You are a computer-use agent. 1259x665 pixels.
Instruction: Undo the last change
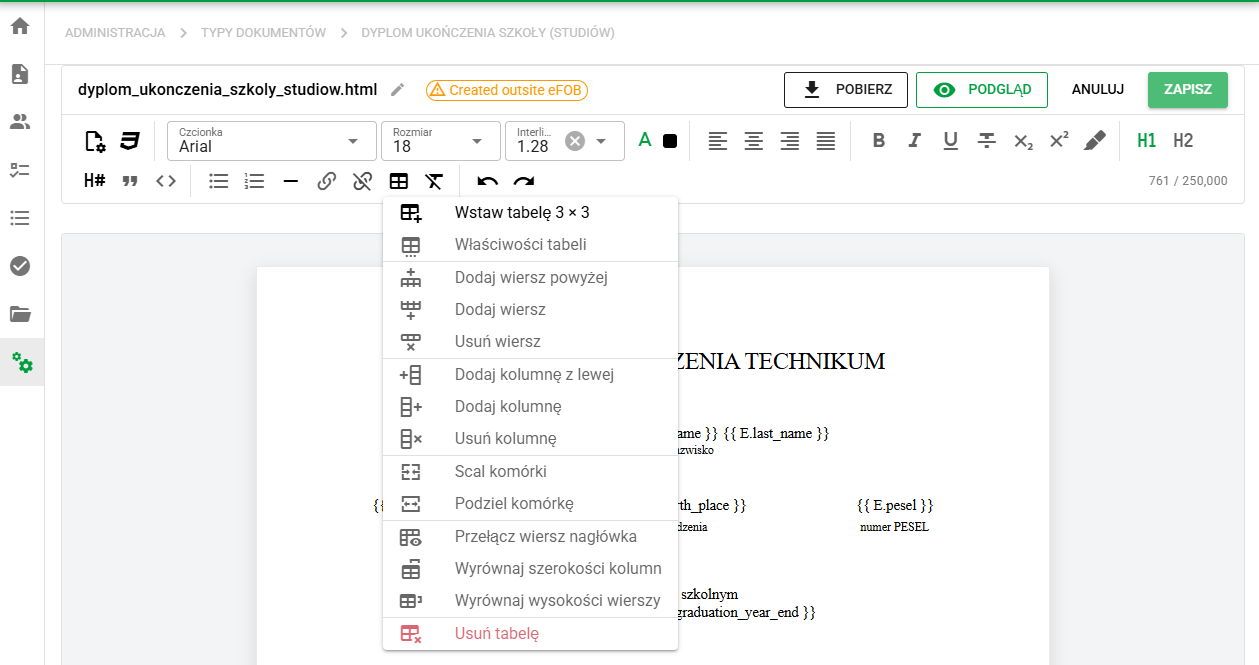(488, 181)
